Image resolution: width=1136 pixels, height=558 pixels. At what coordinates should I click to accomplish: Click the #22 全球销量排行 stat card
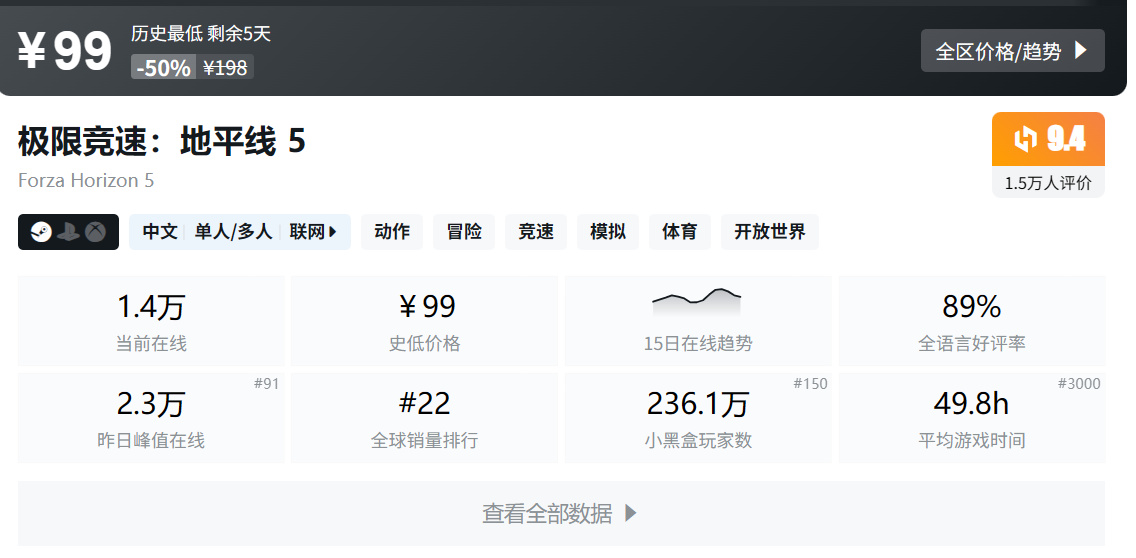point(425,418)
